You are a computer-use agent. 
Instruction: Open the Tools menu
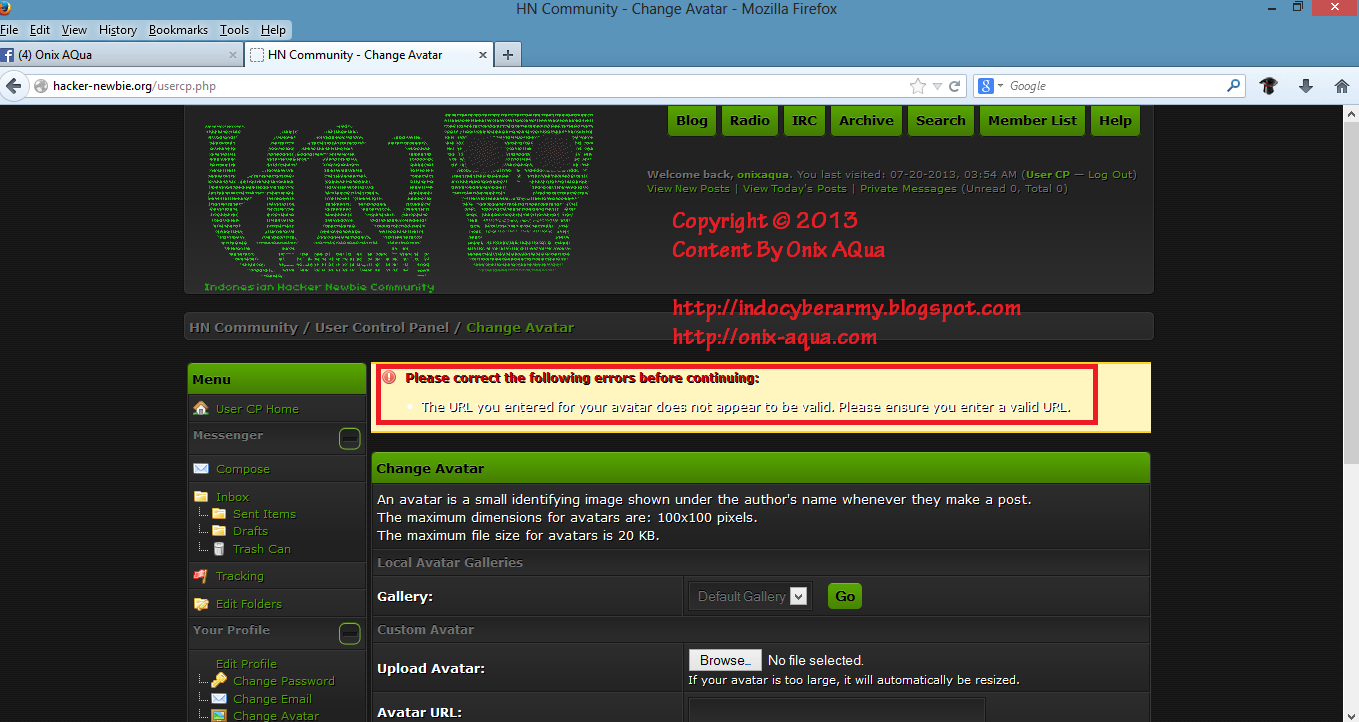tap(235, 30)
